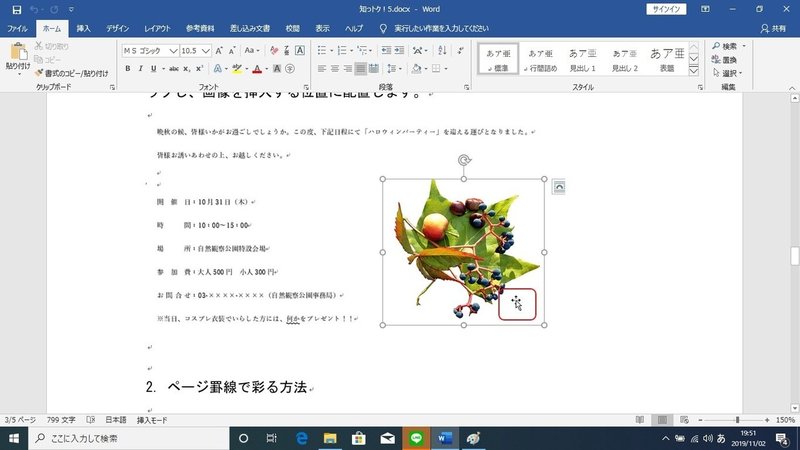Image resolution: width=800 pixels, height=450 pixels.
Task: Expand the styles gallery with the More arrow
Action: pos(693,71)
